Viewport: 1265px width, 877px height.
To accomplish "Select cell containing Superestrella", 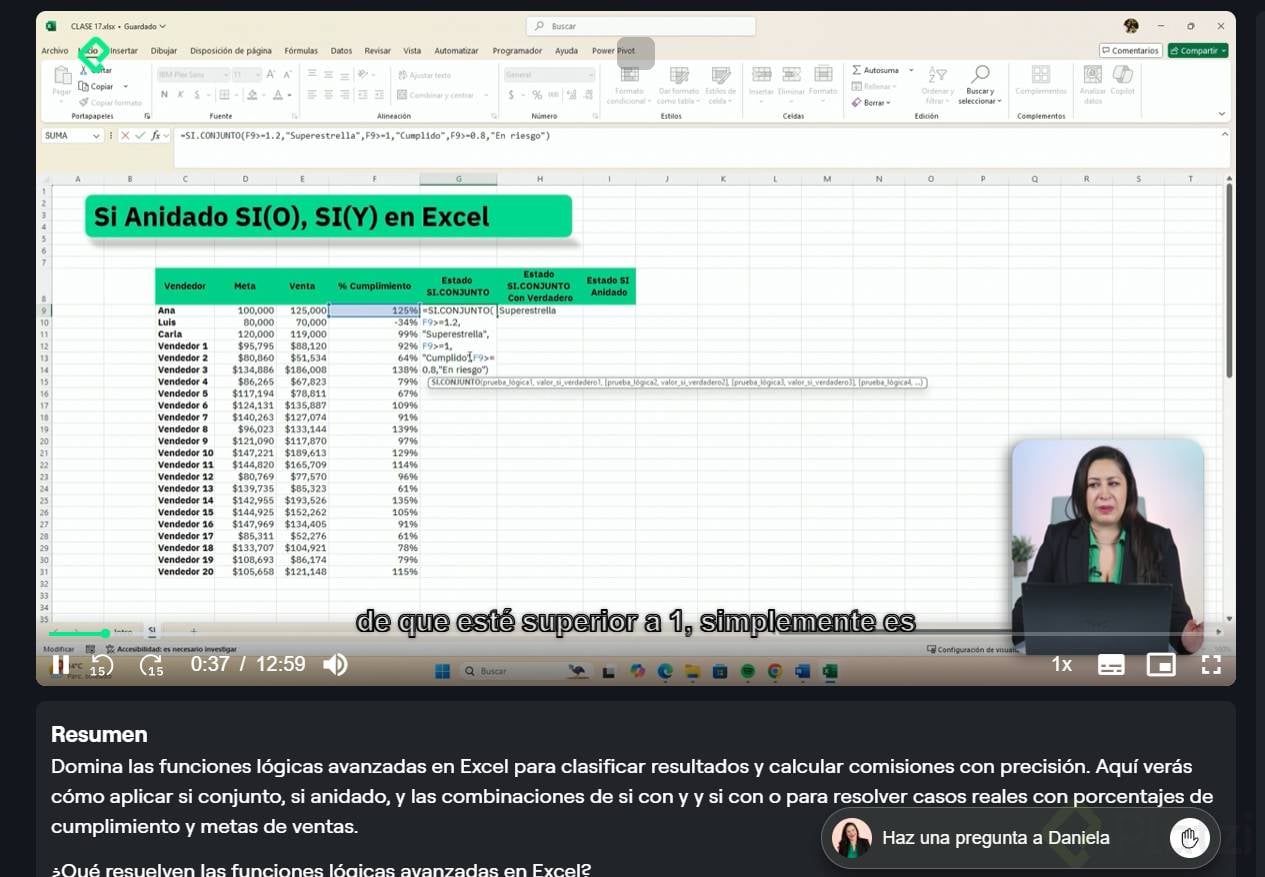I will click(539, 311).
